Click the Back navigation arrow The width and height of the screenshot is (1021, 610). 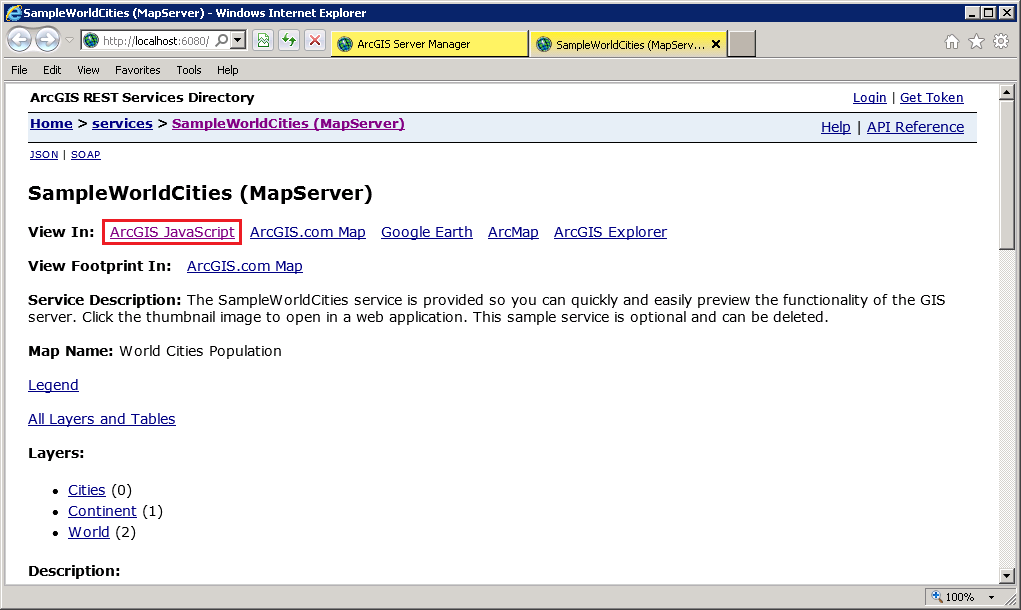(x=19, y=40)
